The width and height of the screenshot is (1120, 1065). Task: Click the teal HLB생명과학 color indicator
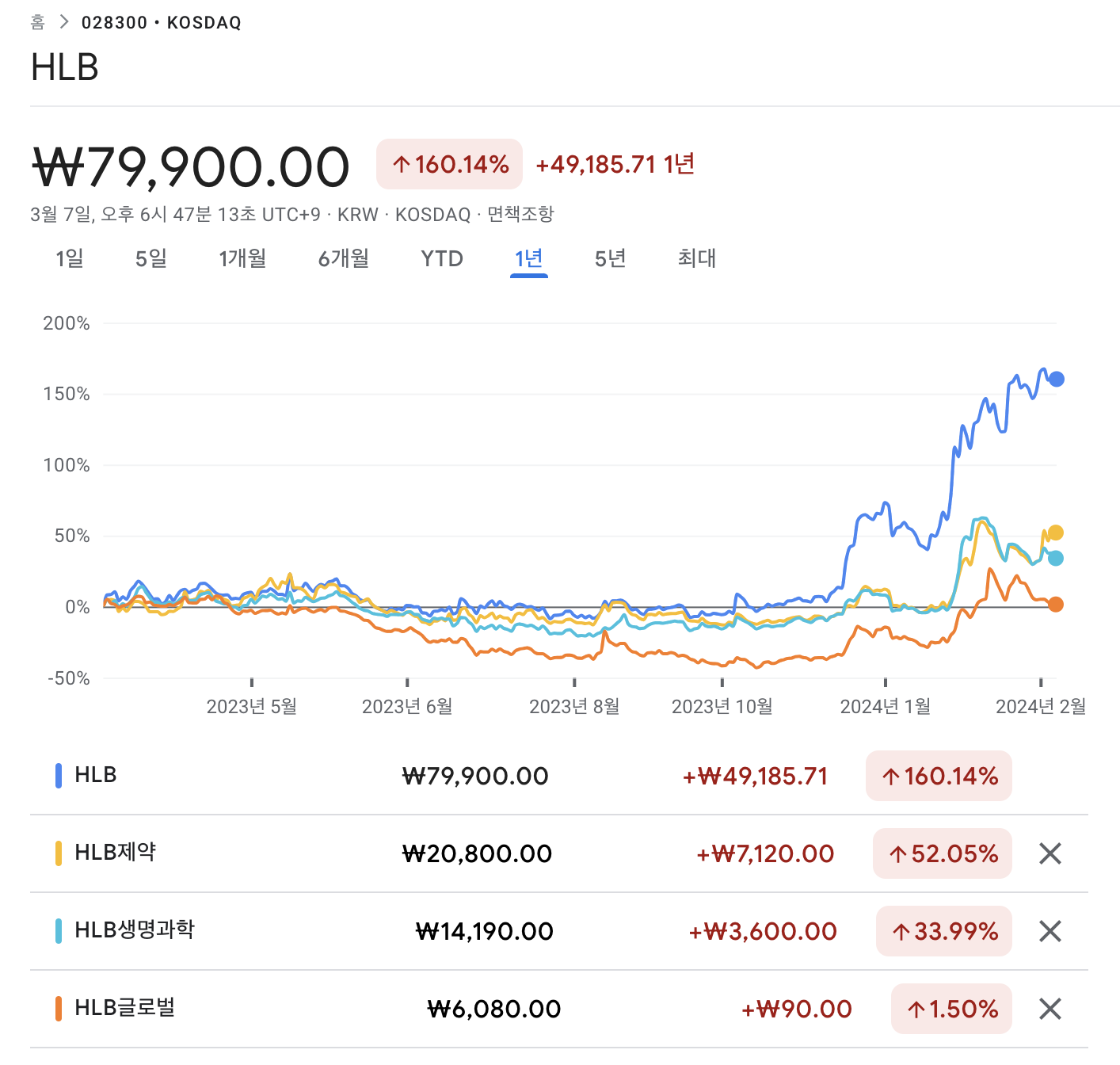pyautogui.click(x=59, y=931)
